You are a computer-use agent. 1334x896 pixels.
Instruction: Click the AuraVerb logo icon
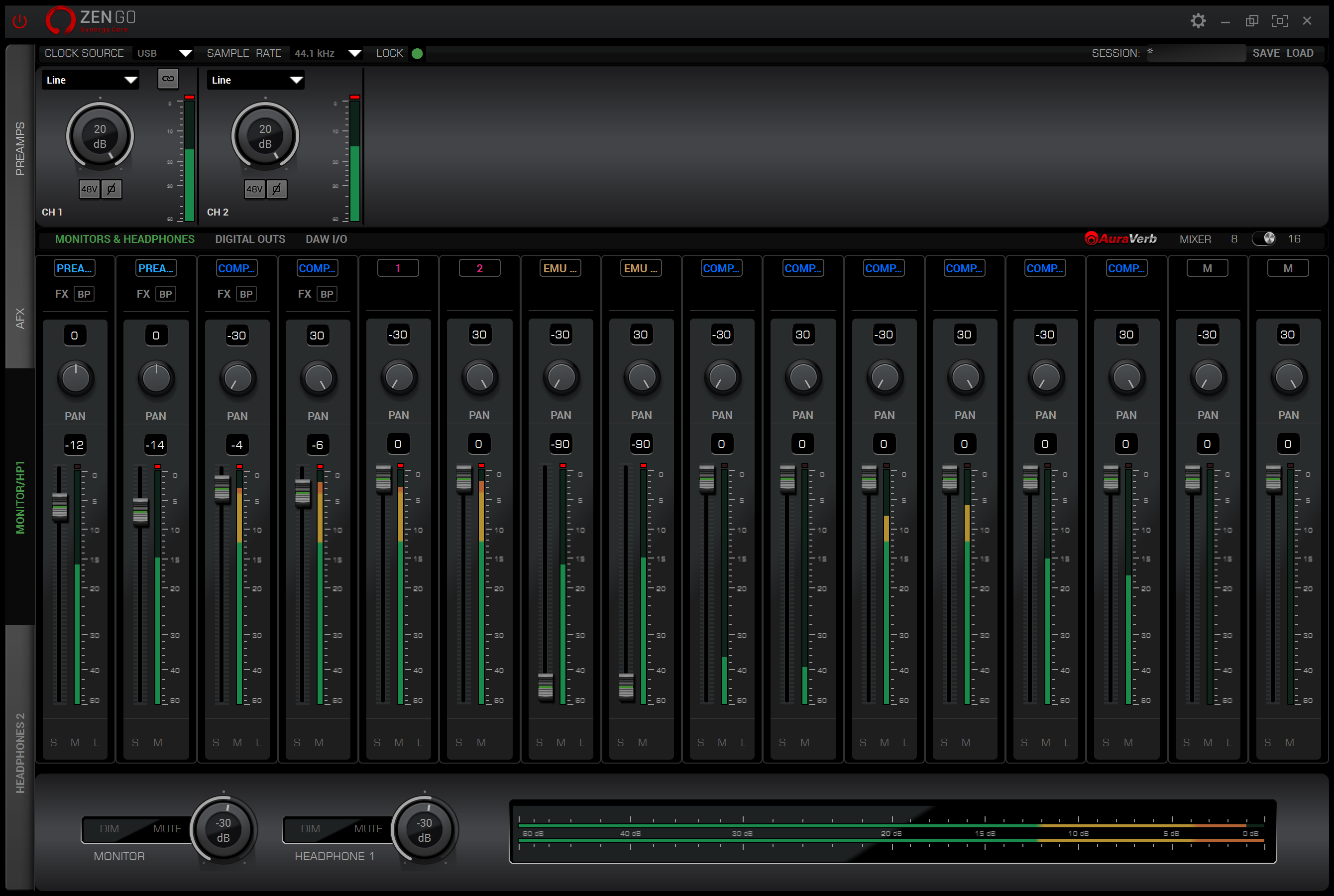(x=1091, y=238)
